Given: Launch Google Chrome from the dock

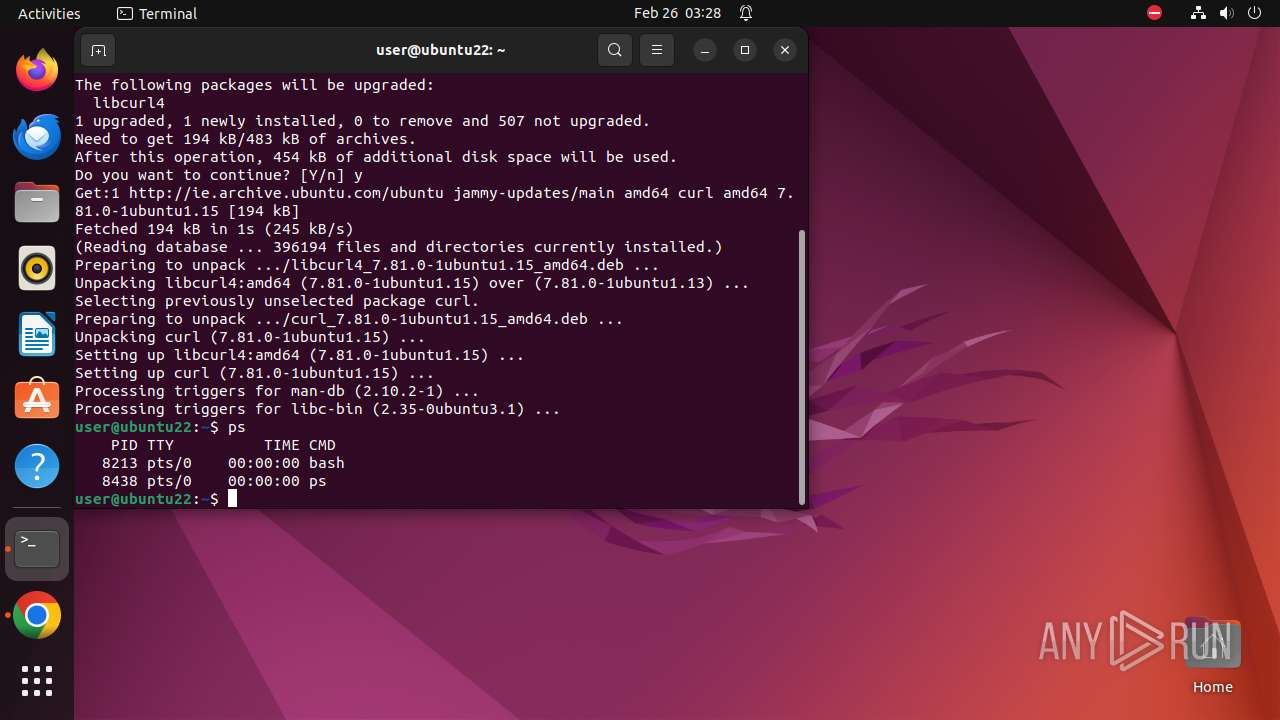Looking at the screenshot, I should pos(37,616).
